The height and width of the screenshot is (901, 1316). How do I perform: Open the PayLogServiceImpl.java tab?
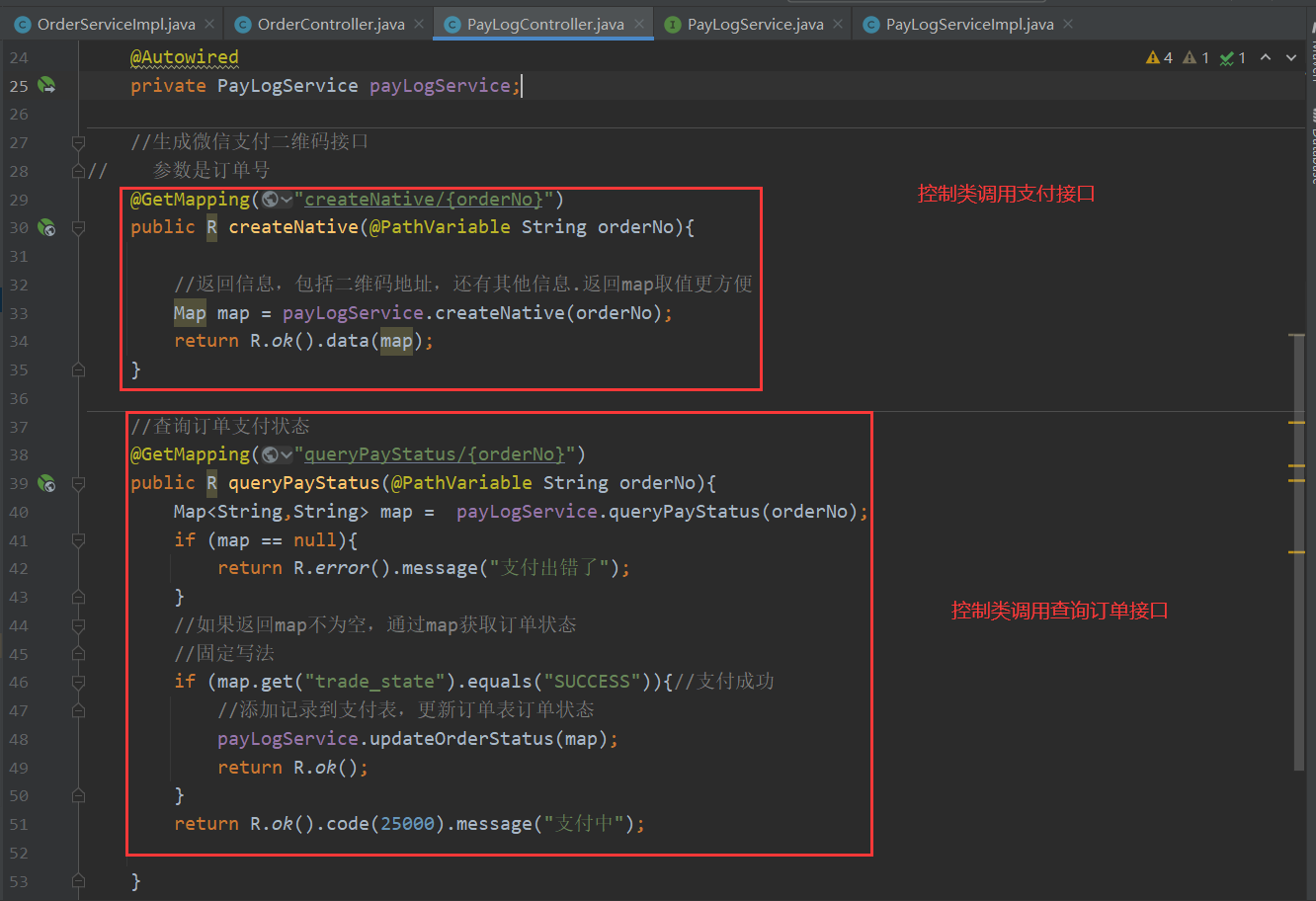[x=969, y=24]
